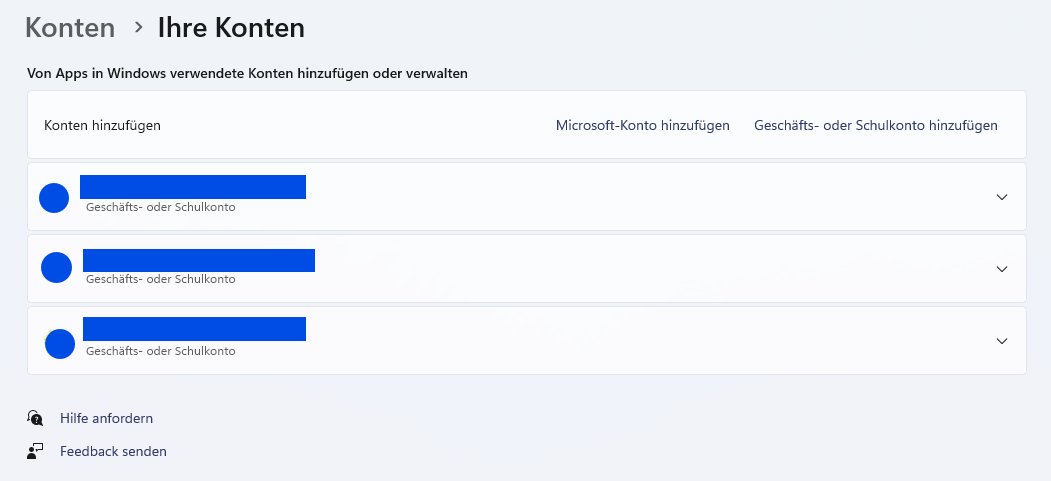The height and width of the screenshot is (481, 1051).
Task: Click the second account's redacted name
Action: pyautogui.click(x=199, y=260)
